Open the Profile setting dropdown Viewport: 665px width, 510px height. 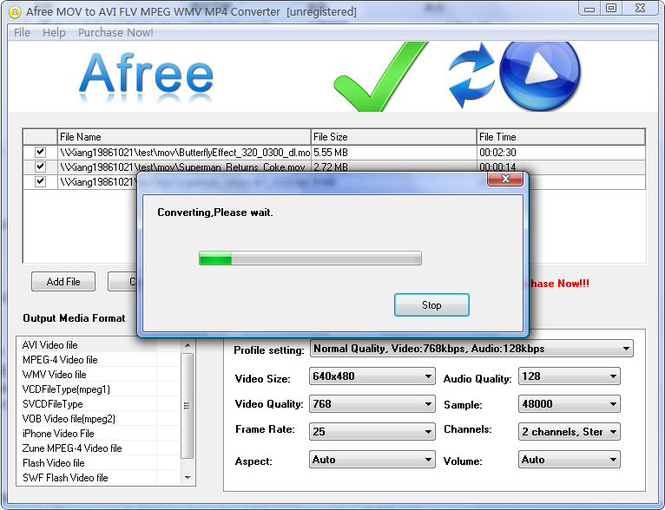coord(472,349)
